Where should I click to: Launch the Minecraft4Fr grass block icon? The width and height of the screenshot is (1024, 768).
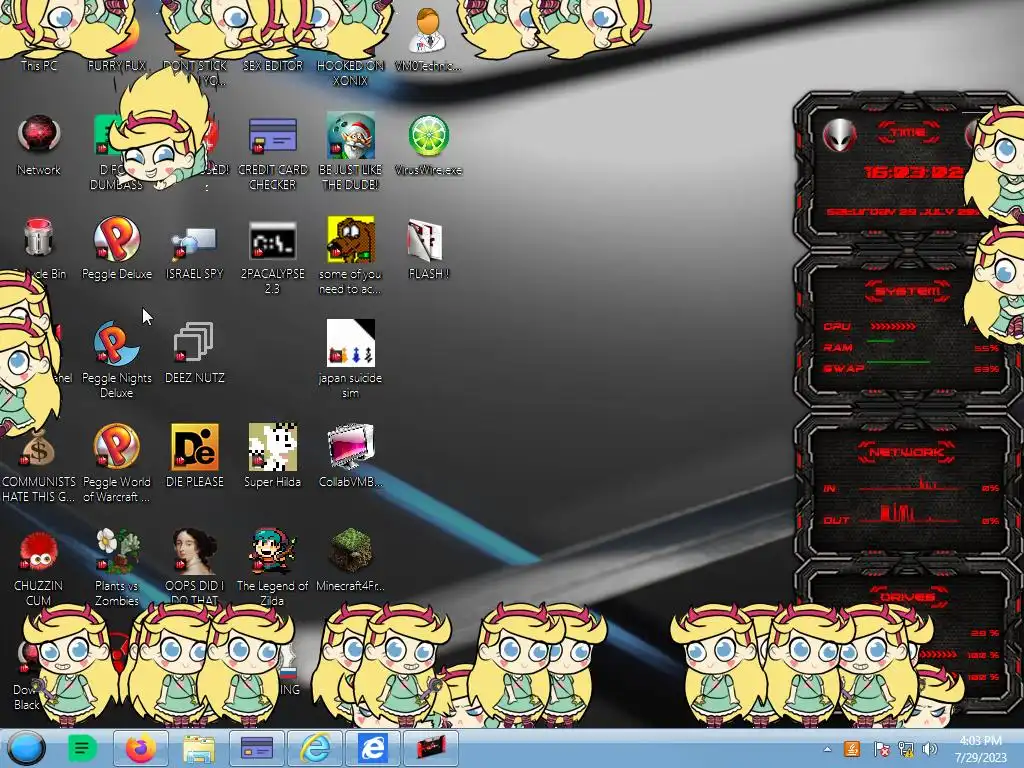point(350,551)
